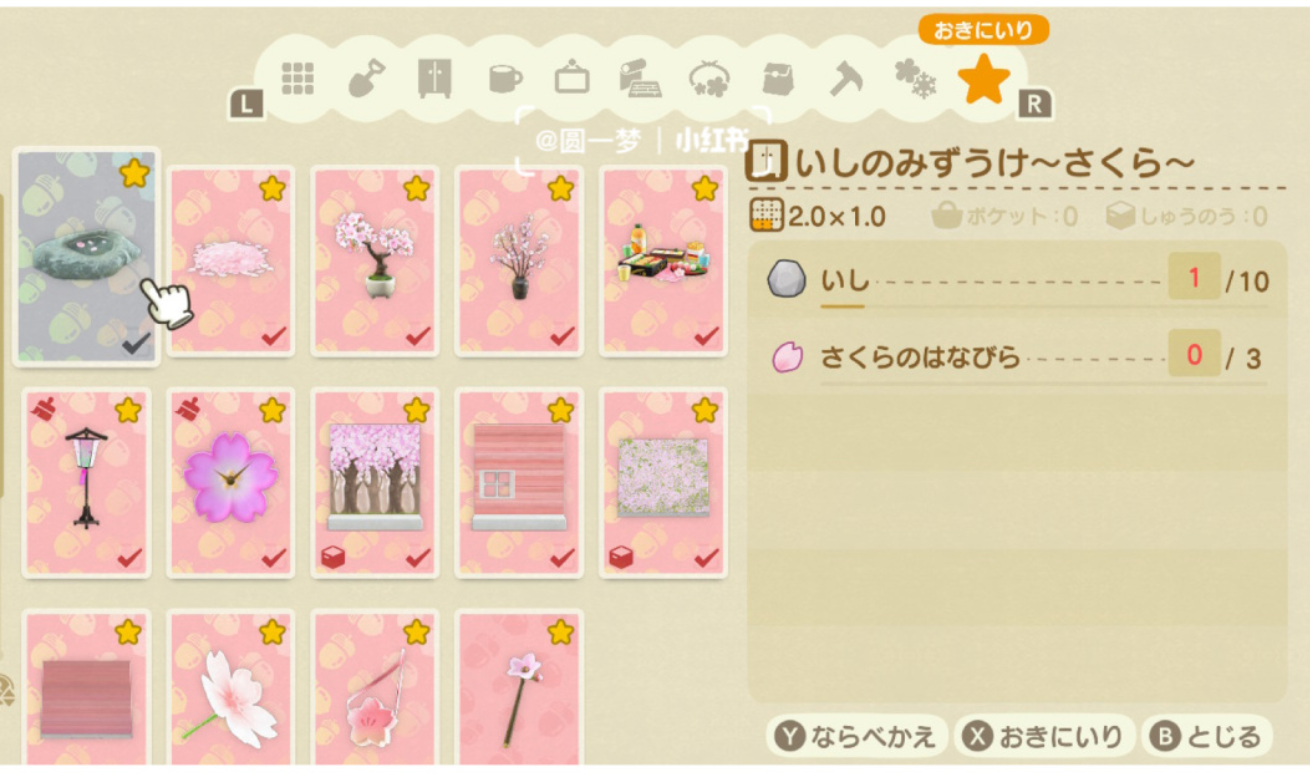This screenshot has width=1310, height=781.
Task: Select the all-recipes grid category icon
Action: pyautogui.click(x=298, y=78)
